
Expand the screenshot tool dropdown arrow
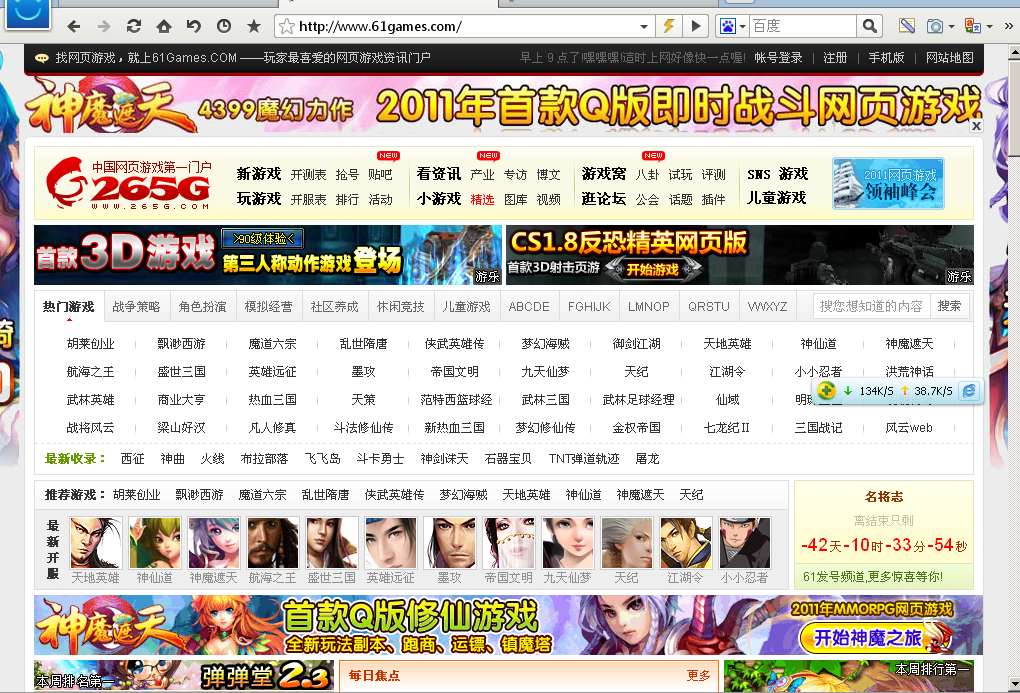(x=951, y=27)
